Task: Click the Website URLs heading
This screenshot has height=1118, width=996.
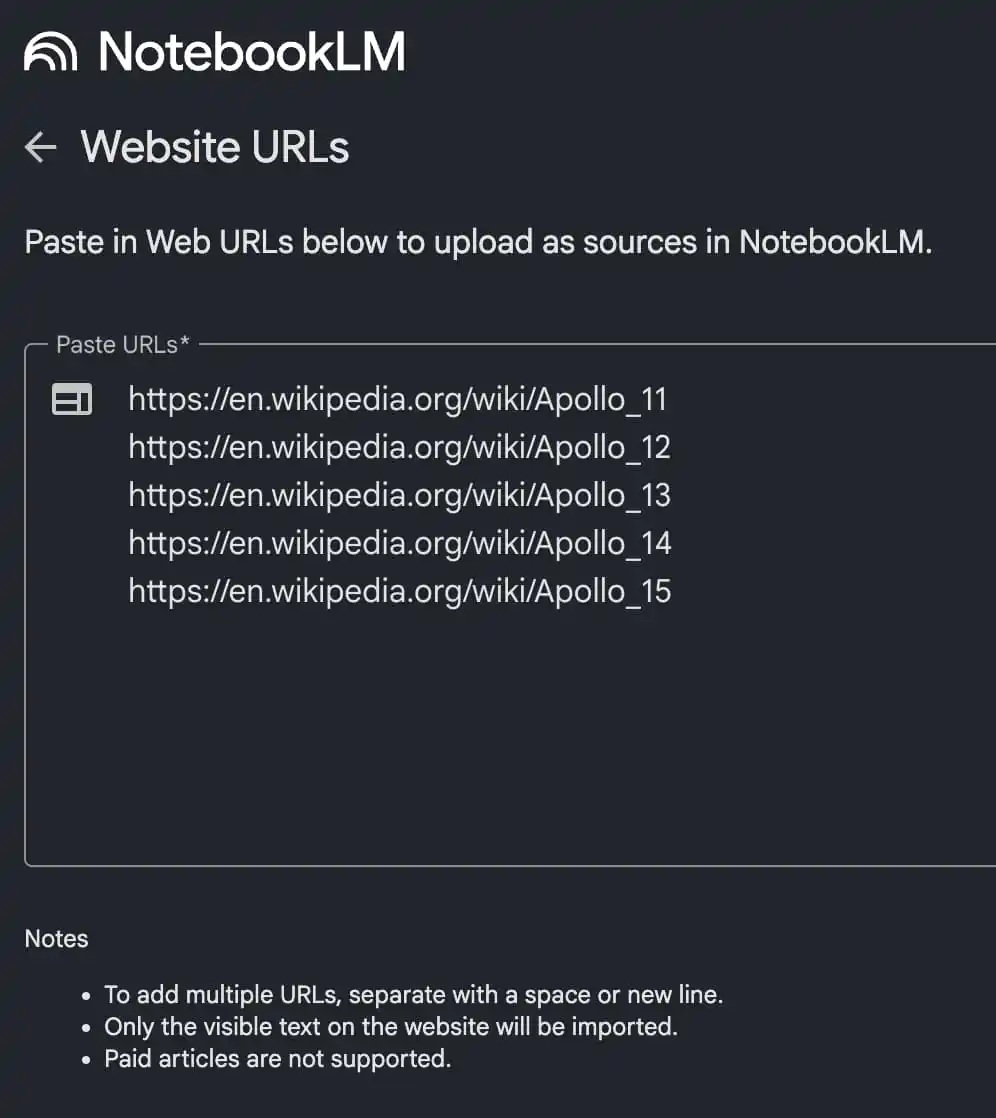Action: [215, 148]
